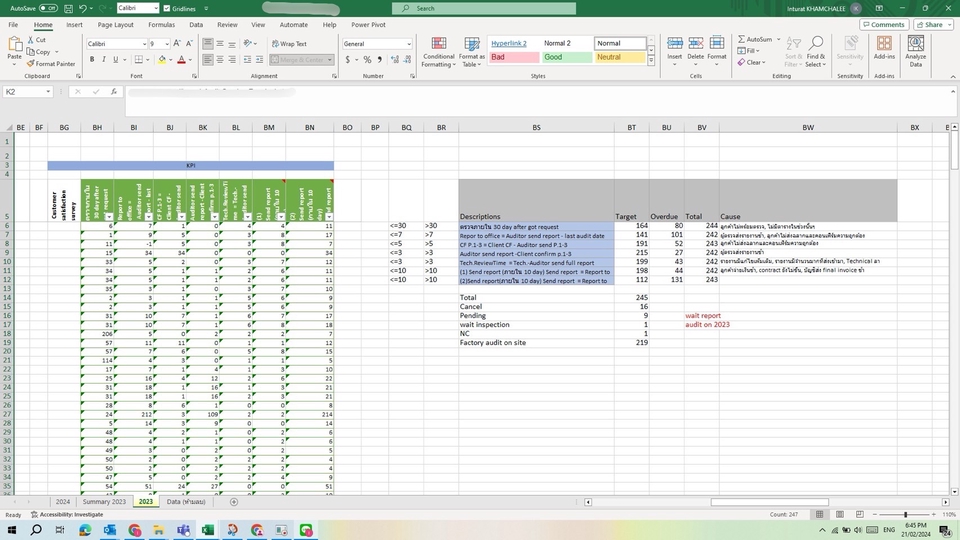
Task: Click the Wrap Text button
Action: [289, 44]
